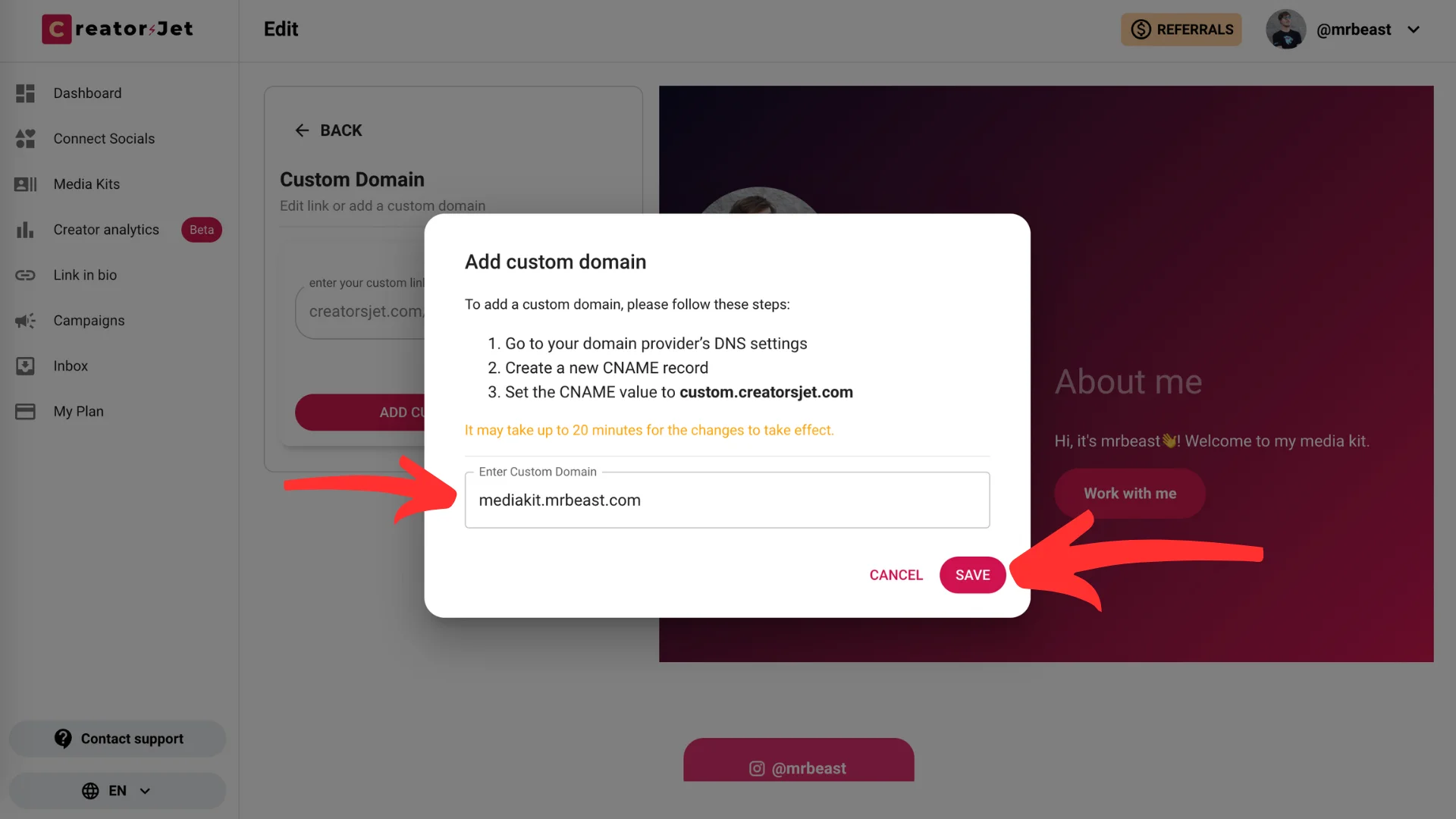Select the Media Kits menu item
This screenshot has width=1456, height=819.
click(86, 184)
